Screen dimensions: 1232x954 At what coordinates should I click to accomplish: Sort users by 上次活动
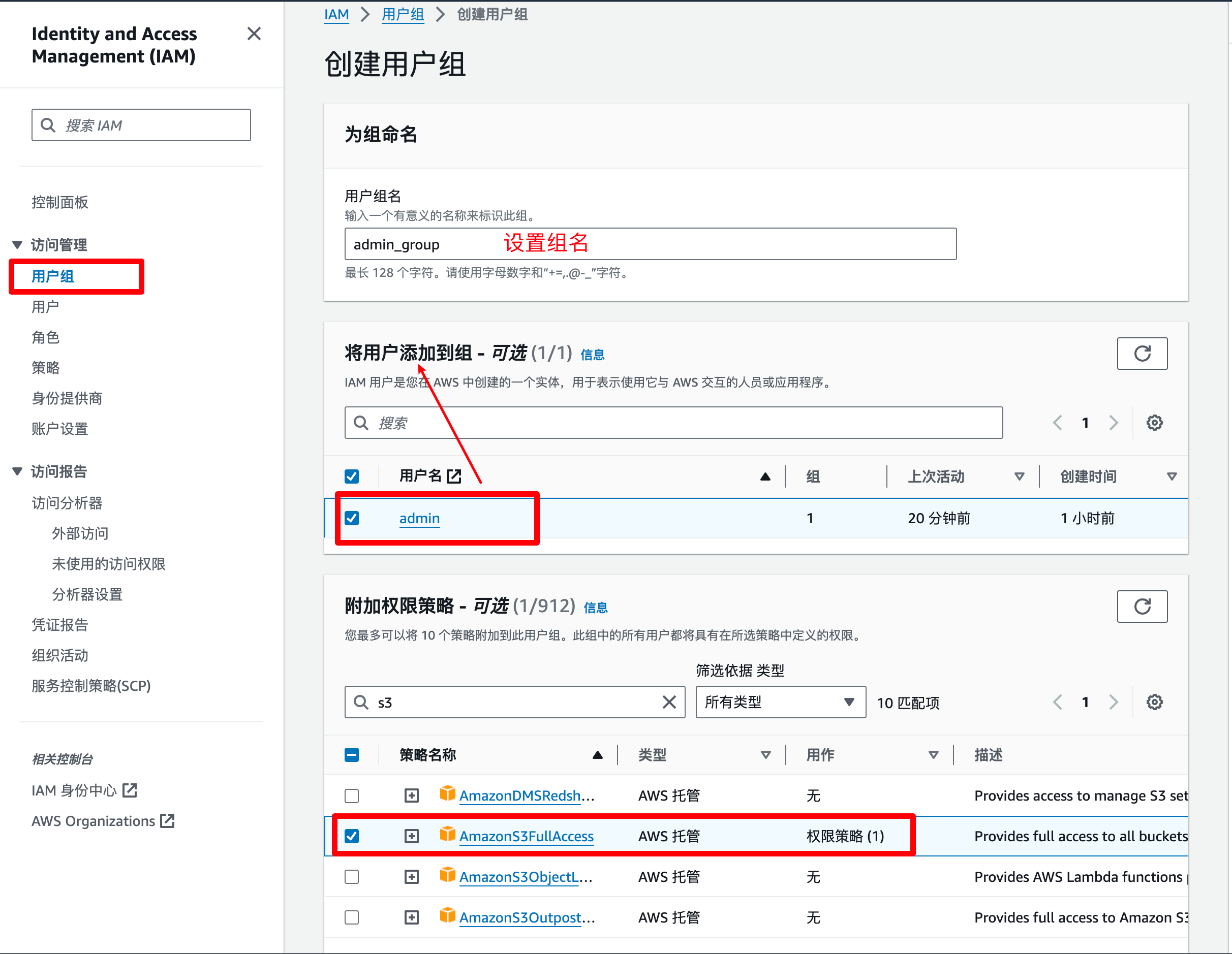tap(1019, 476)
